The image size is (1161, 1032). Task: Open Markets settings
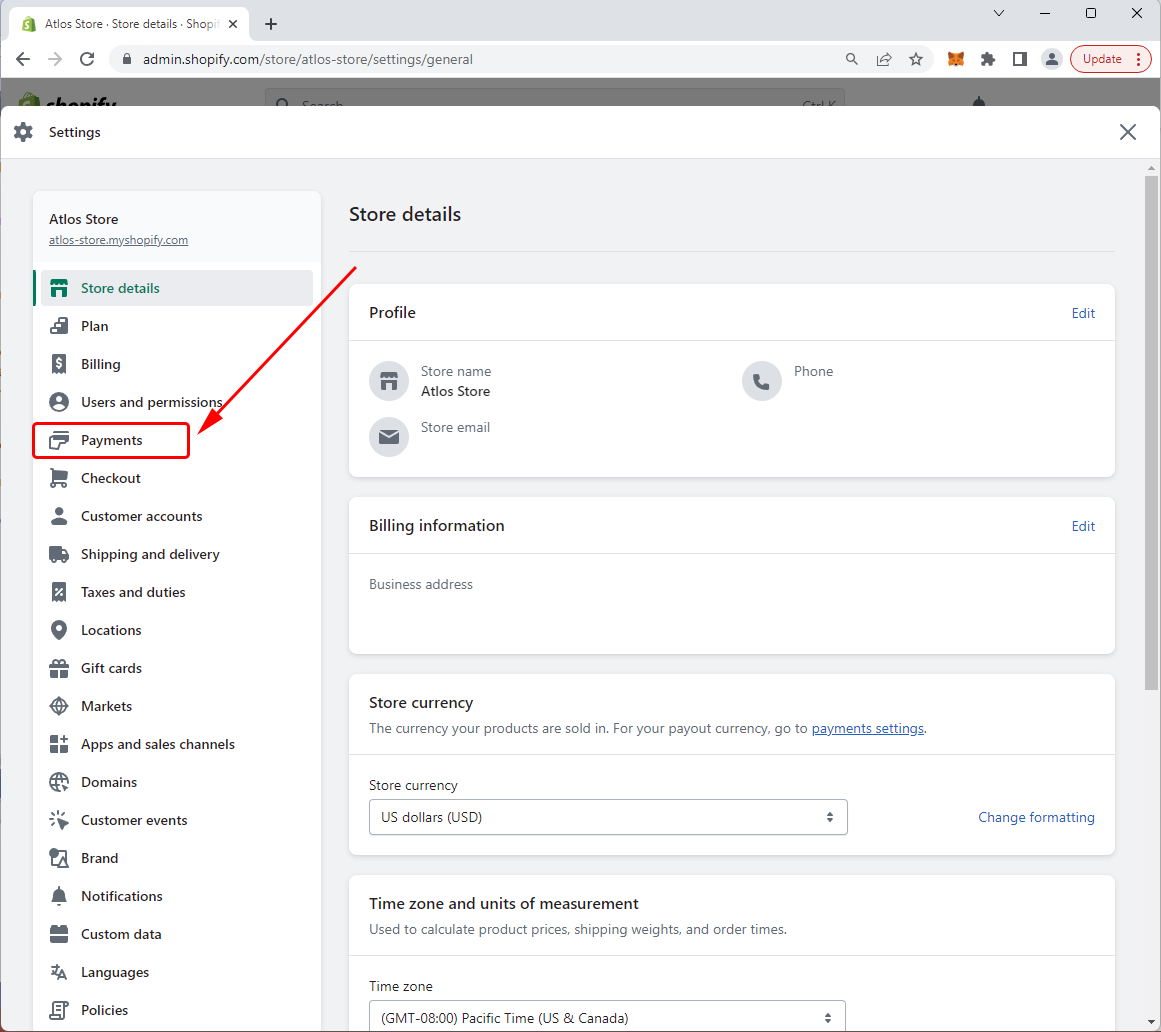pyautogui.click(x=177, y=706)
